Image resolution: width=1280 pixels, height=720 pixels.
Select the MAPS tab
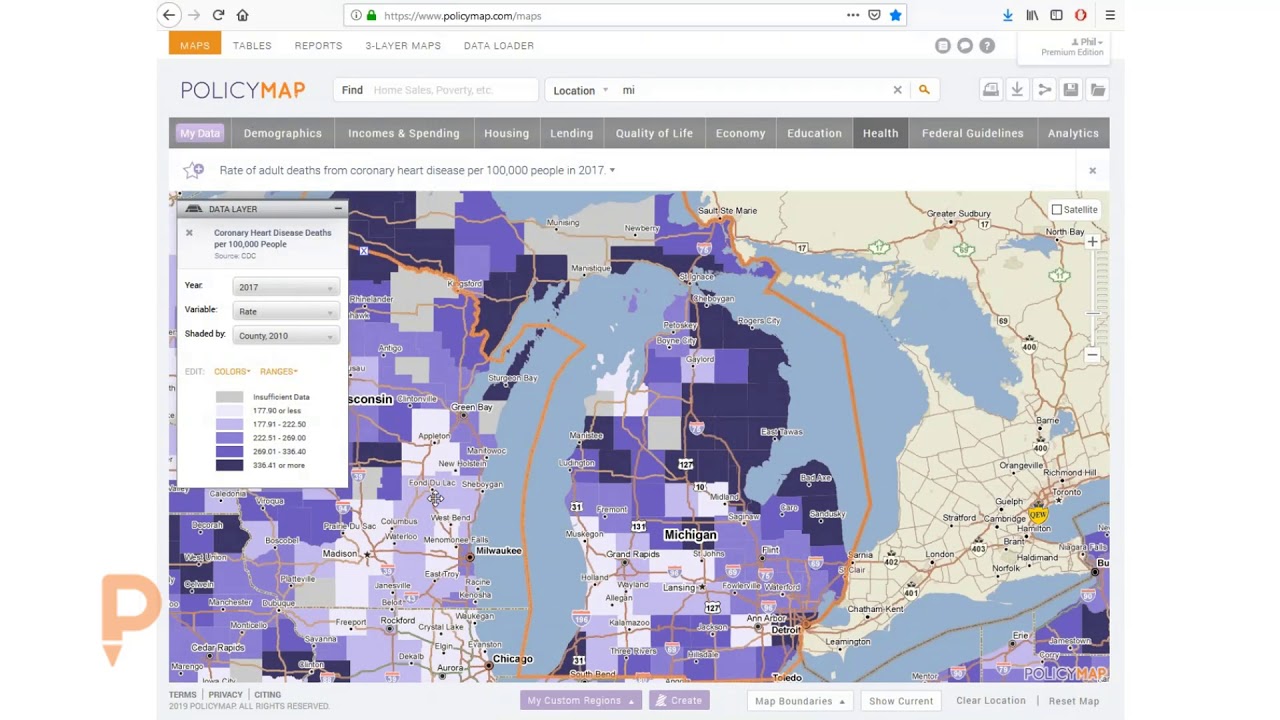coord(195,45)
